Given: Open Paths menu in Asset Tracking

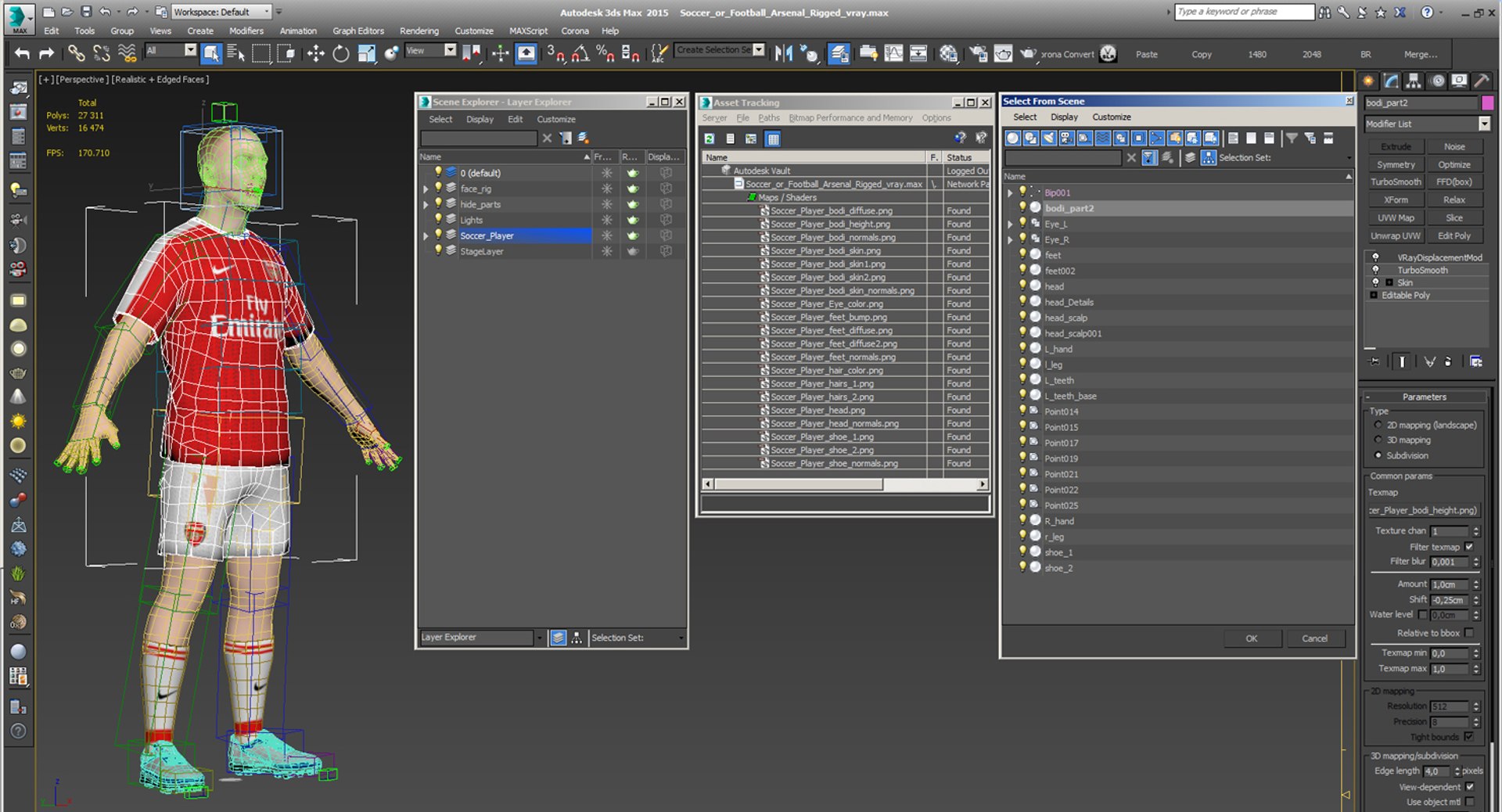Looking at the screenshot, I should point(768,118).
